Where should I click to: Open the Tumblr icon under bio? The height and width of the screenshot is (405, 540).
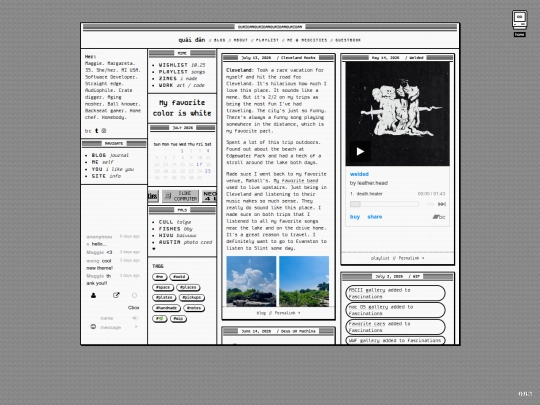pyautogui.click(x=96, y=131)
